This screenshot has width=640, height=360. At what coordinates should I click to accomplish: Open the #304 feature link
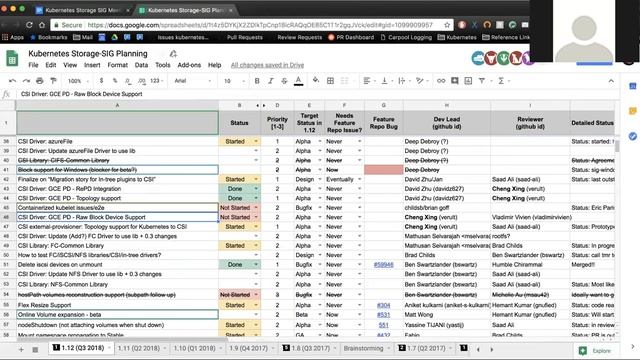[383, 305]
